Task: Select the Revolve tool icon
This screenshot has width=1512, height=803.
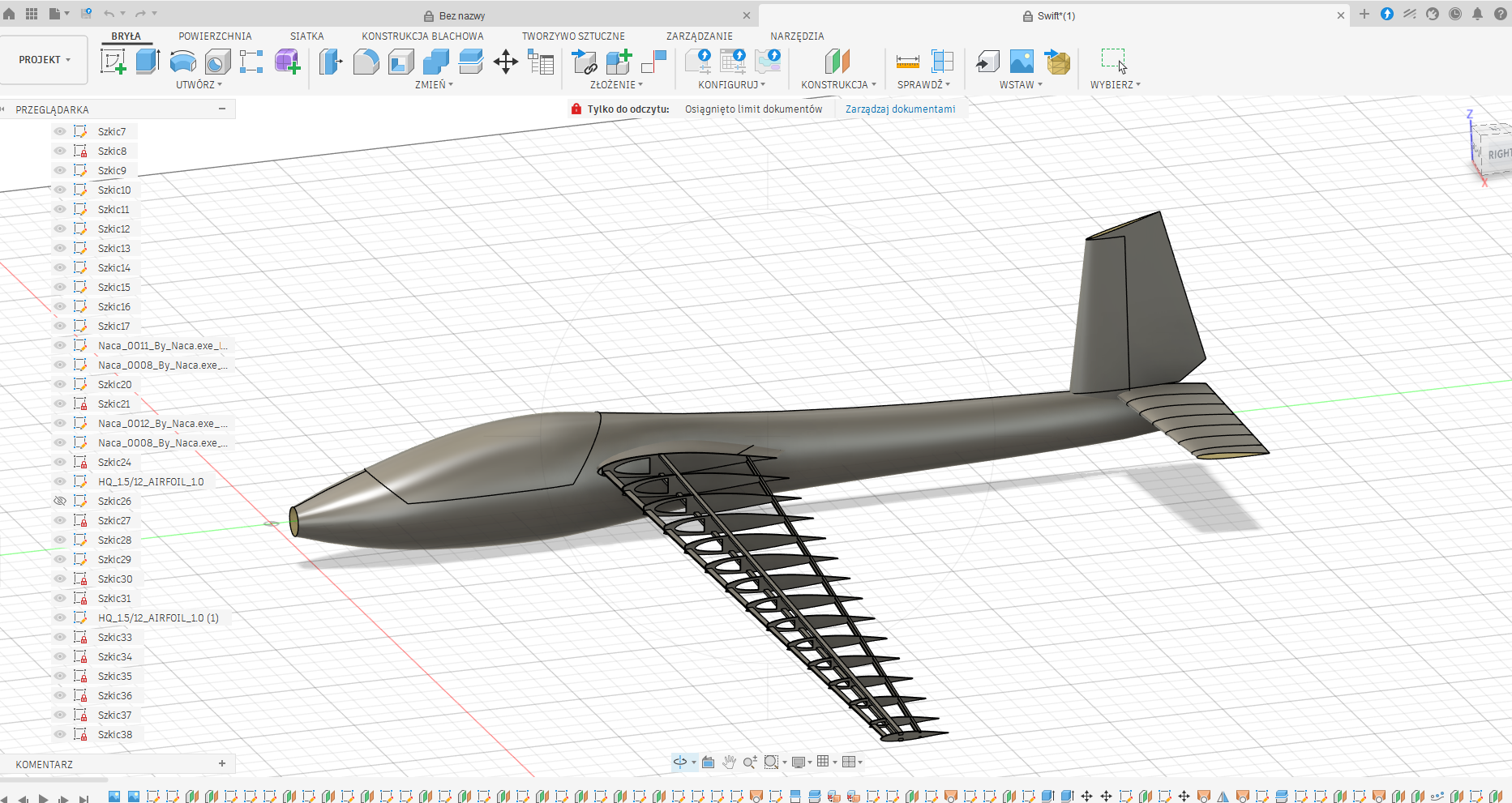Action: pos(182,62)
